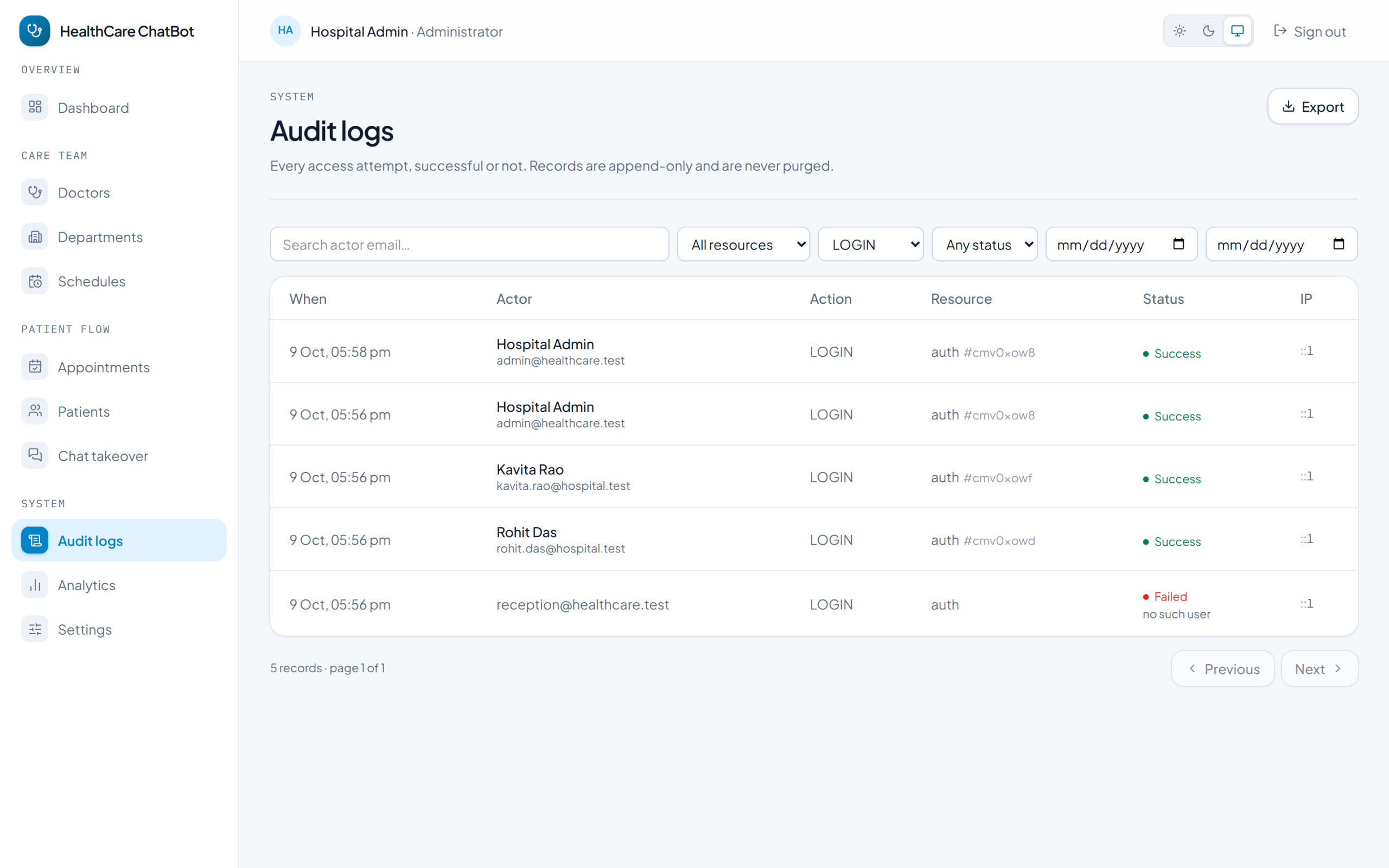1389x868 pixels.
Task: Go to Settings in the sidebar
Action: click(x=119, y=629)
